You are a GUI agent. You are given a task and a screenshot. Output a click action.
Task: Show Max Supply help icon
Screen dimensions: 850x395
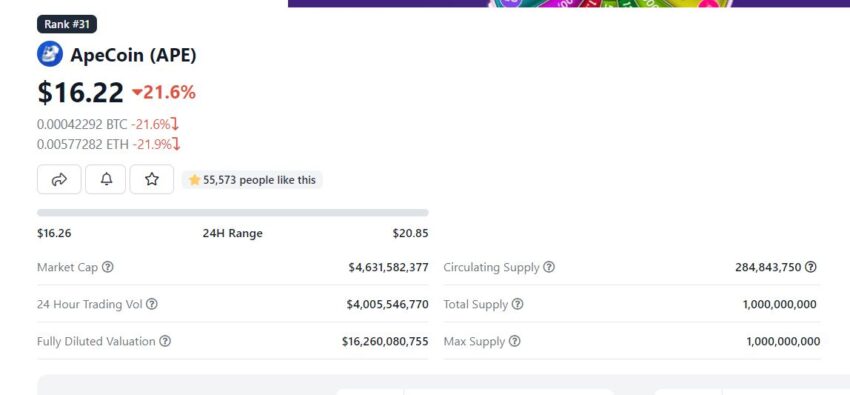point(514,341)
